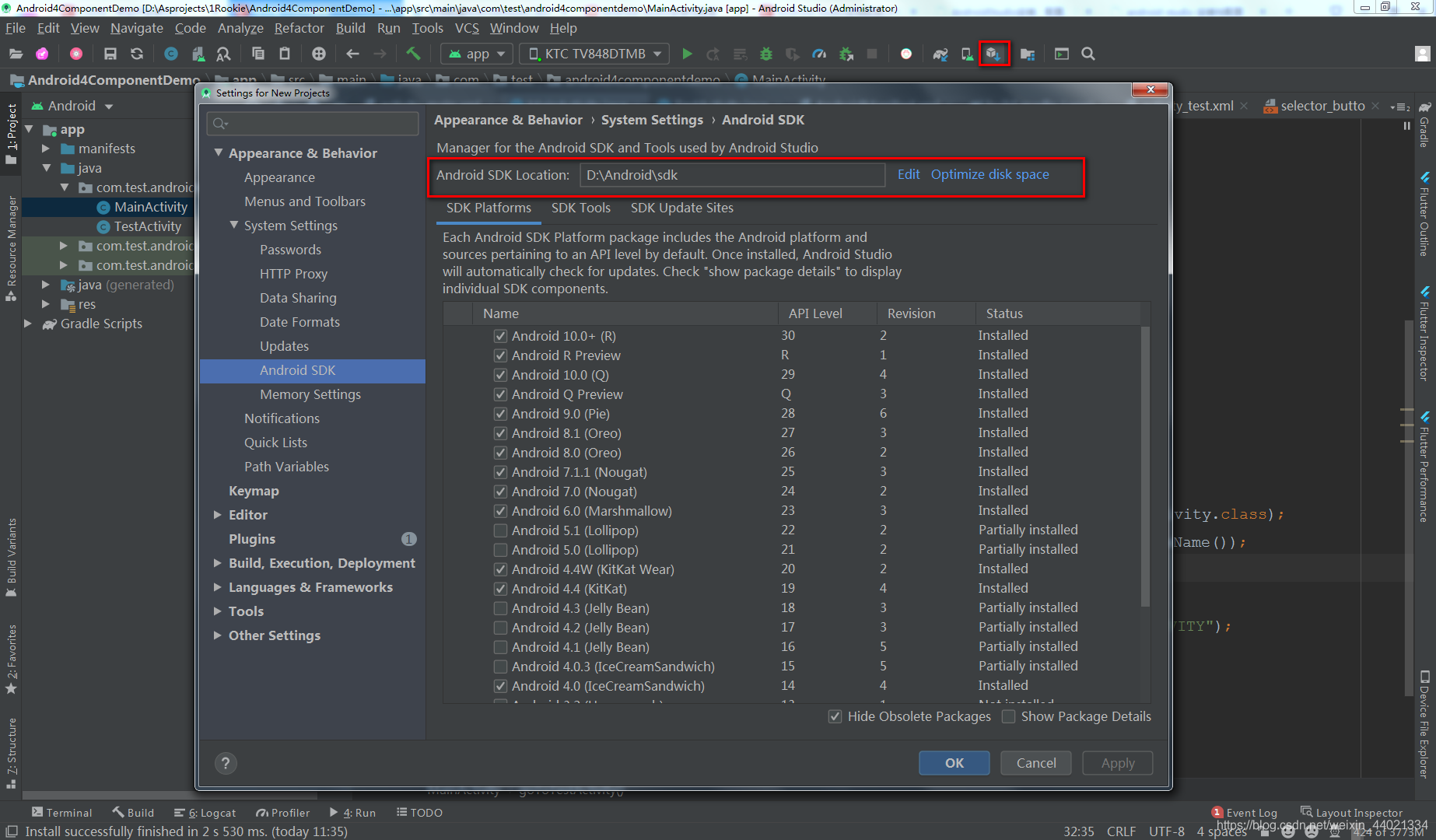This screenshot has width=1436, height=840.
Task: Open KTC TV848DTMB device dropdown
Action: pyautogui.click(x=594, y=54)
